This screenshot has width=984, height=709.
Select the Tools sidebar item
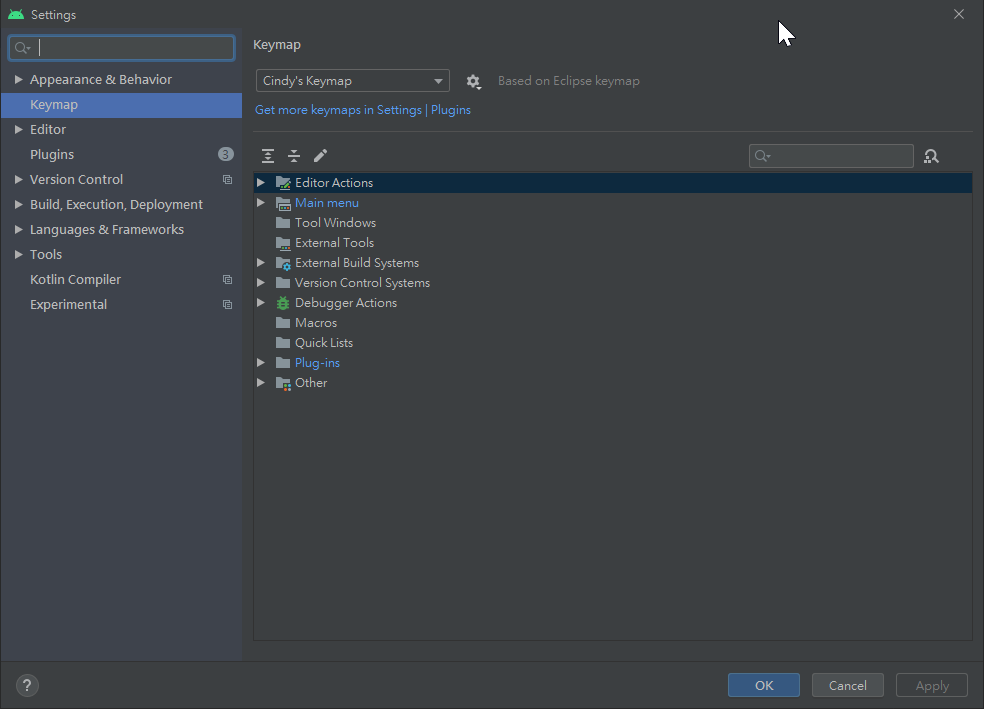[121, 255]
